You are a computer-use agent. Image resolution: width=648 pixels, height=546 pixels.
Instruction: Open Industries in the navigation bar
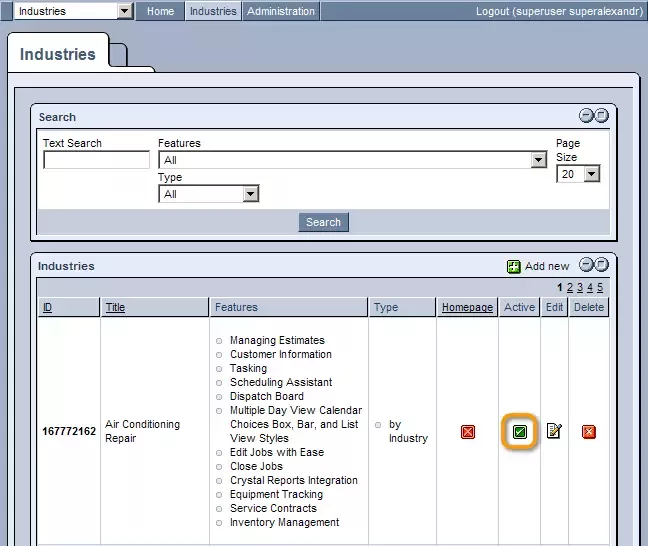tap(213, 11)
